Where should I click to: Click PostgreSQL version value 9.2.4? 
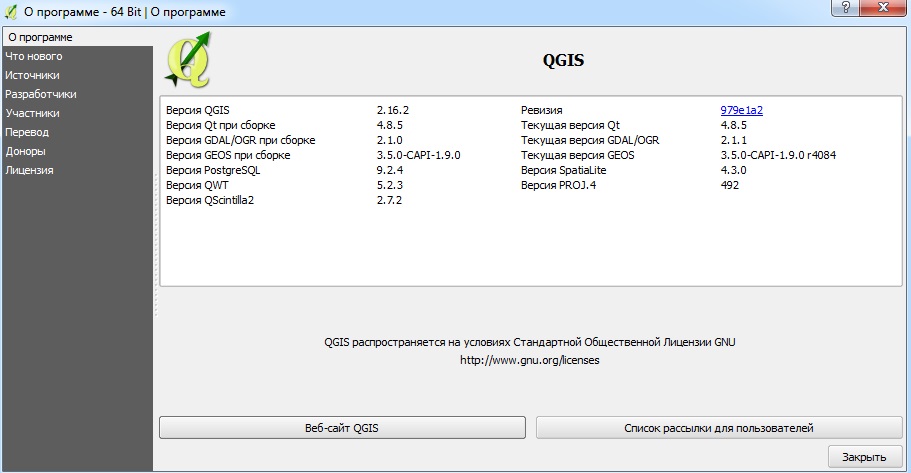[x=390, y=170]
